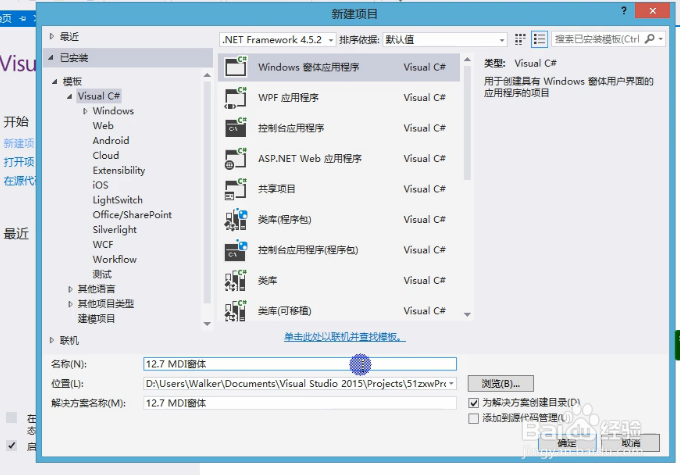
Task: Open the dialog help question mark
Action: point(624,11)
